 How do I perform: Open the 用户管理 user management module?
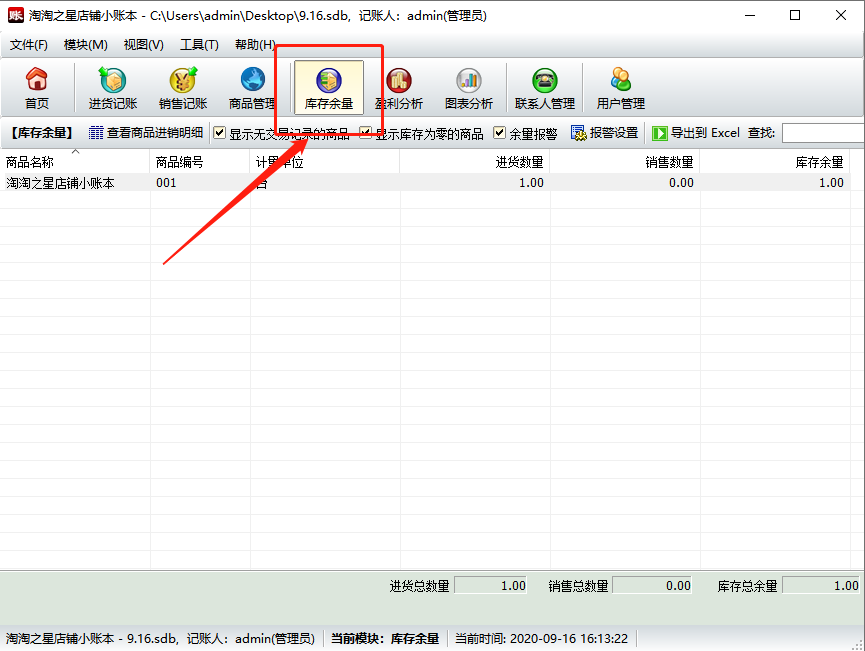pos(621,88)
